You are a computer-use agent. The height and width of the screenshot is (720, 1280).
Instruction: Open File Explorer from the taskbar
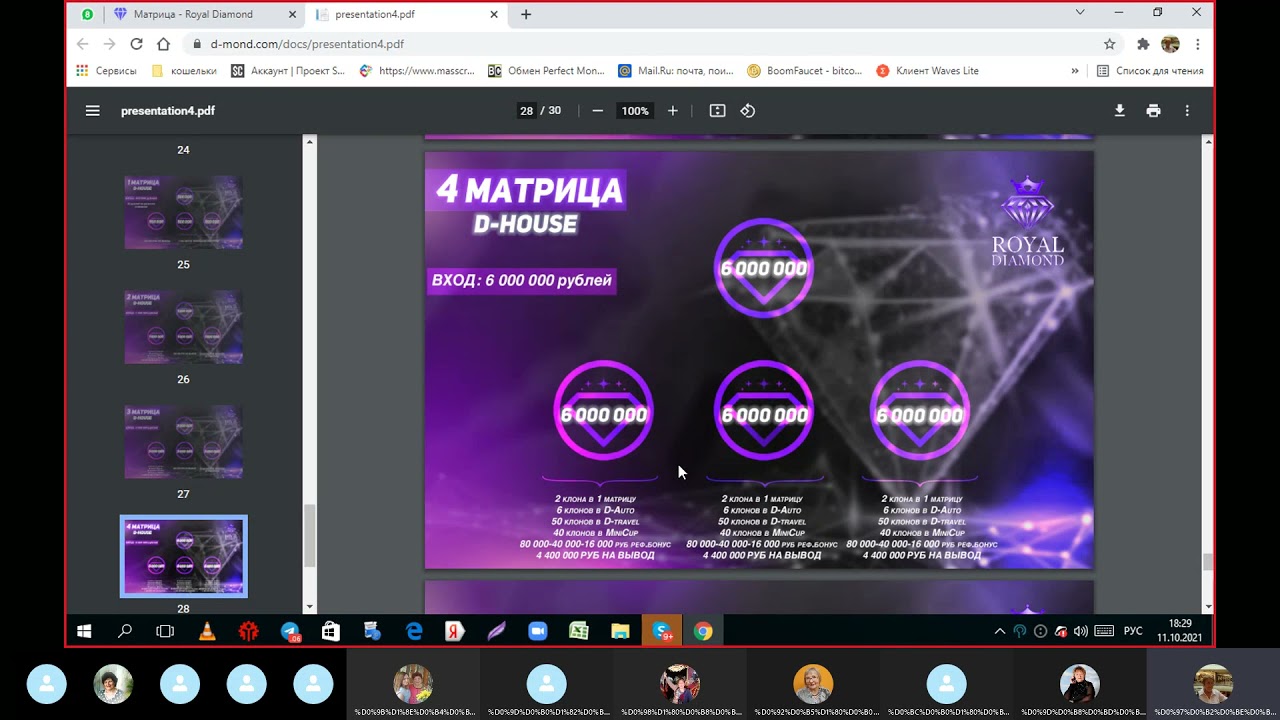pyautogui.click(x=620, y=631)
